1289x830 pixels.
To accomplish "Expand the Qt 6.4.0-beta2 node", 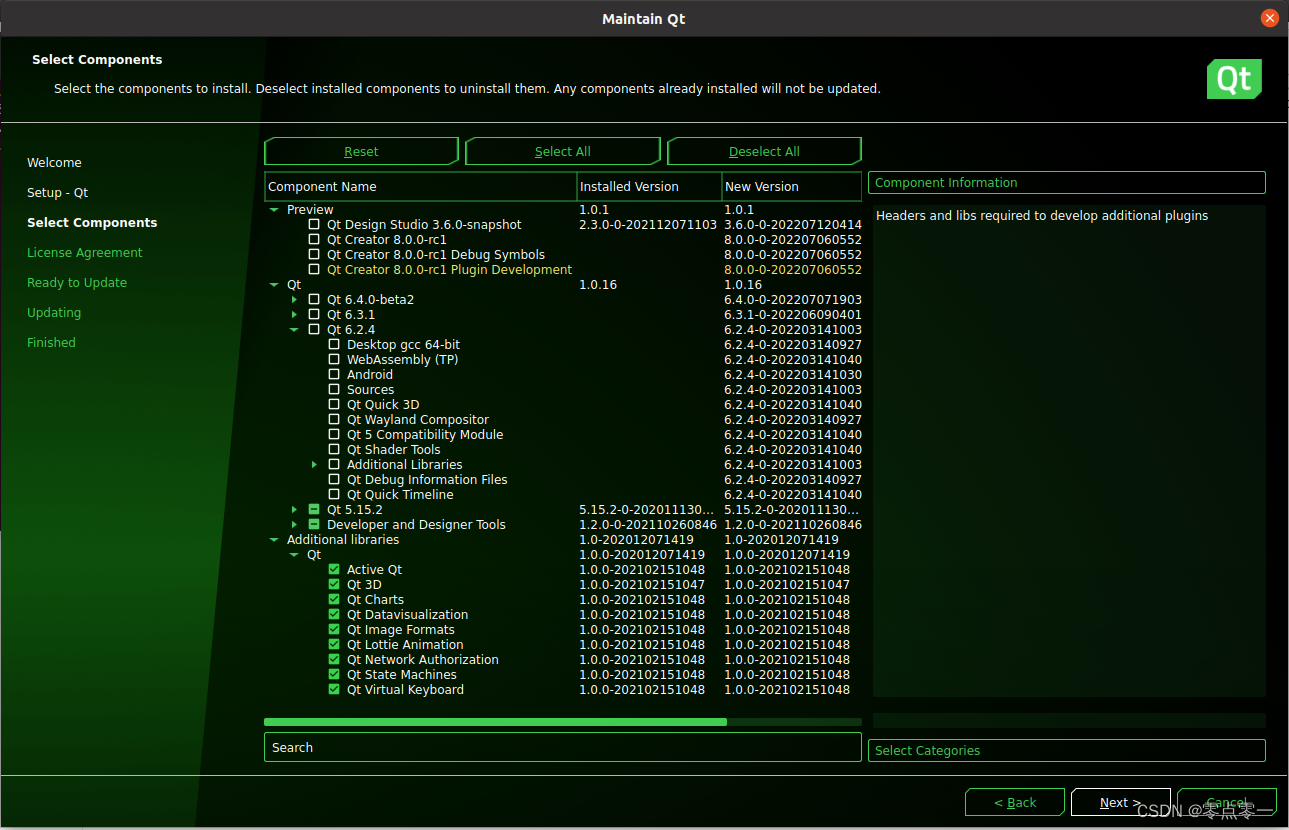I will (294, 300).
